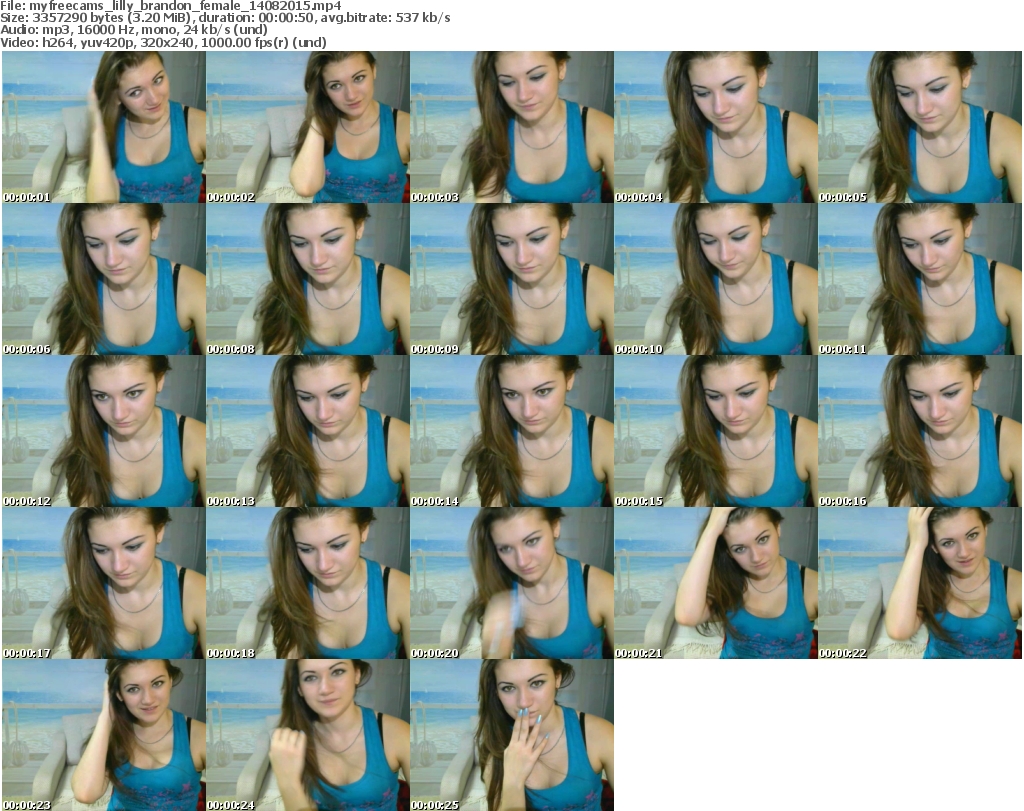Choose the frame stamped 00:00:04
Viewport: 1024px width, 811px height.
coord(716,127)
